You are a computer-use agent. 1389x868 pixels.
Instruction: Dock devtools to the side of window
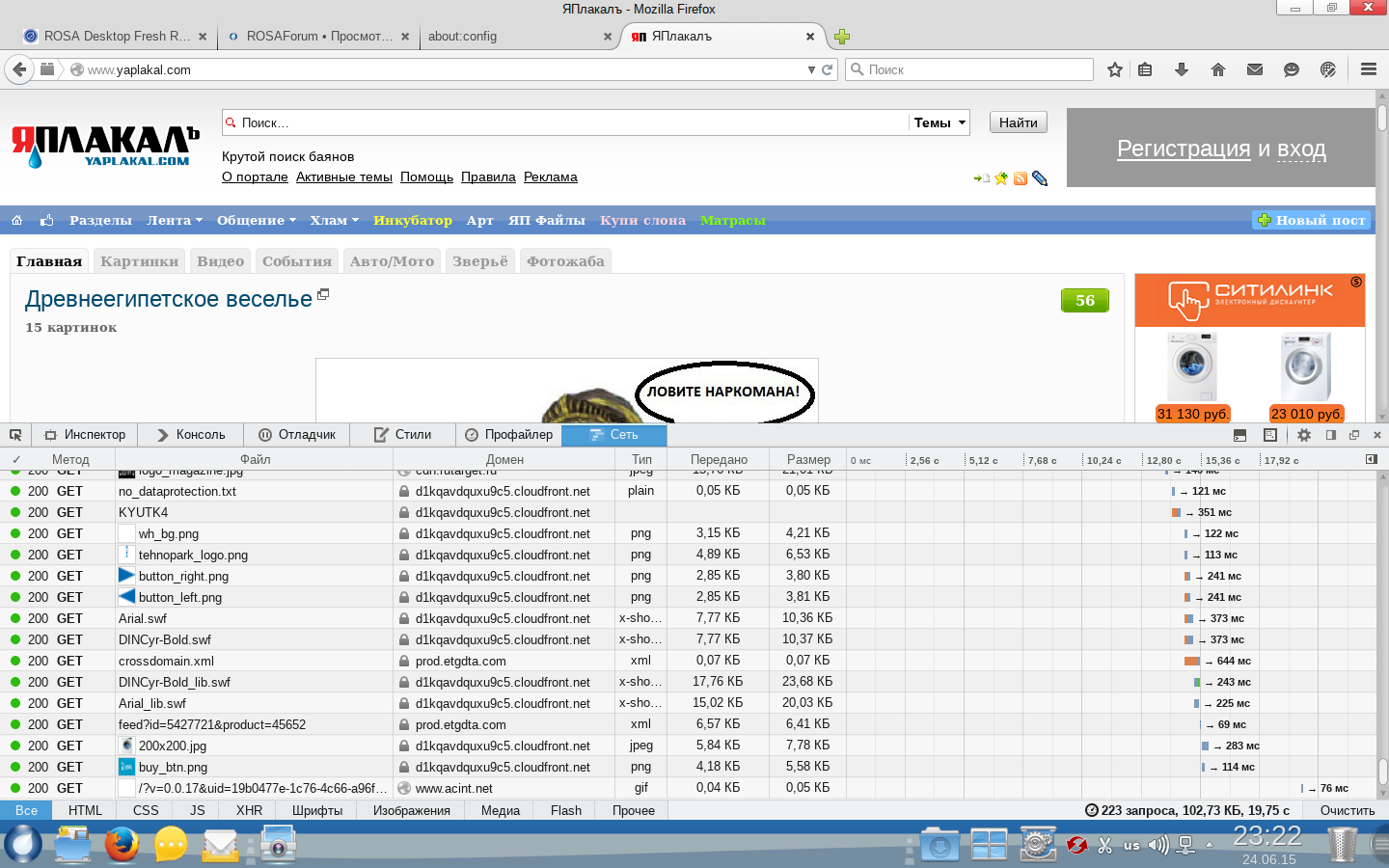click(1331, 435)
